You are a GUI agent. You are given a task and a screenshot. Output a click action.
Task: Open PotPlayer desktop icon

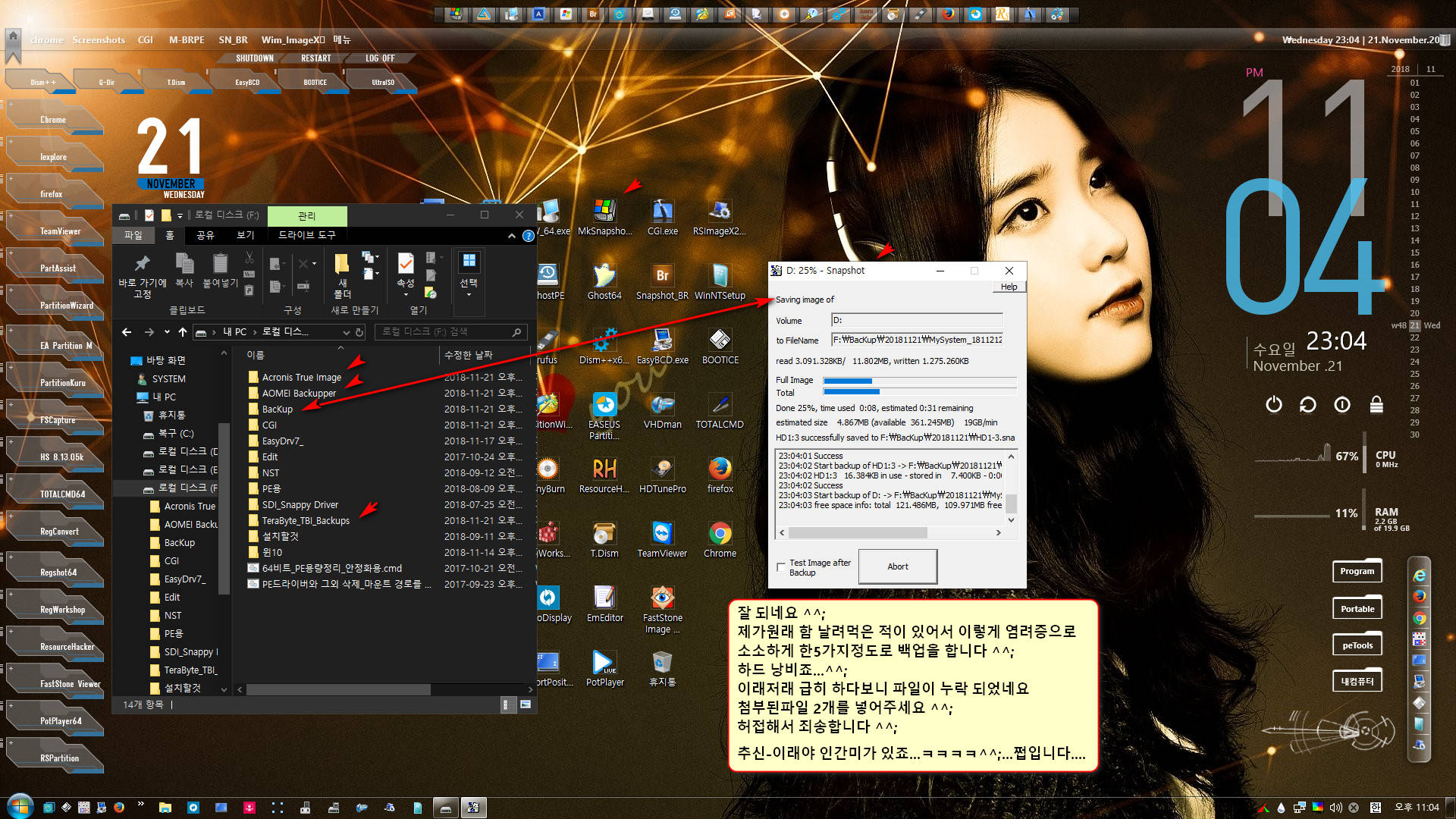604,668
